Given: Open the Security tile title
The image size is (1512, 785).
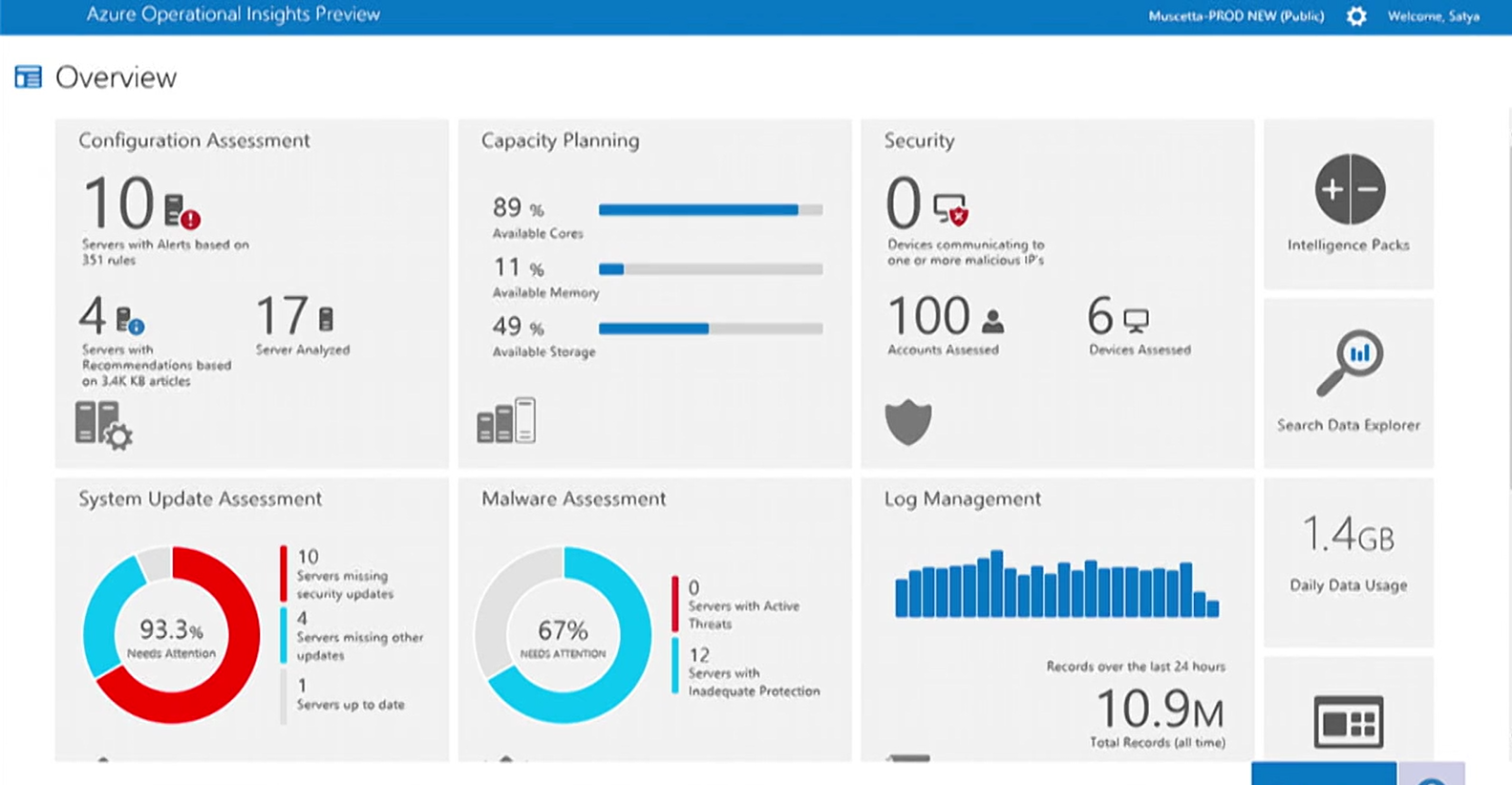Looking at the screenshot, I should [919, 140].
